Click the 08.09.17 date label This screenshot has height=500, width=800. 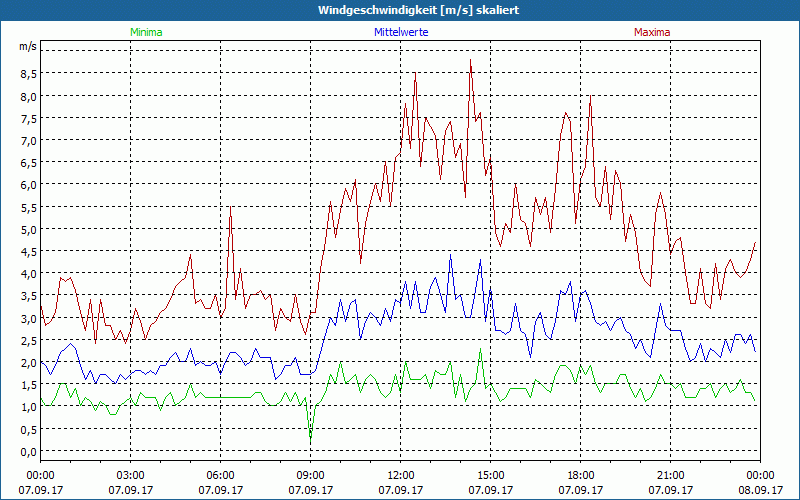click(760, 490)
